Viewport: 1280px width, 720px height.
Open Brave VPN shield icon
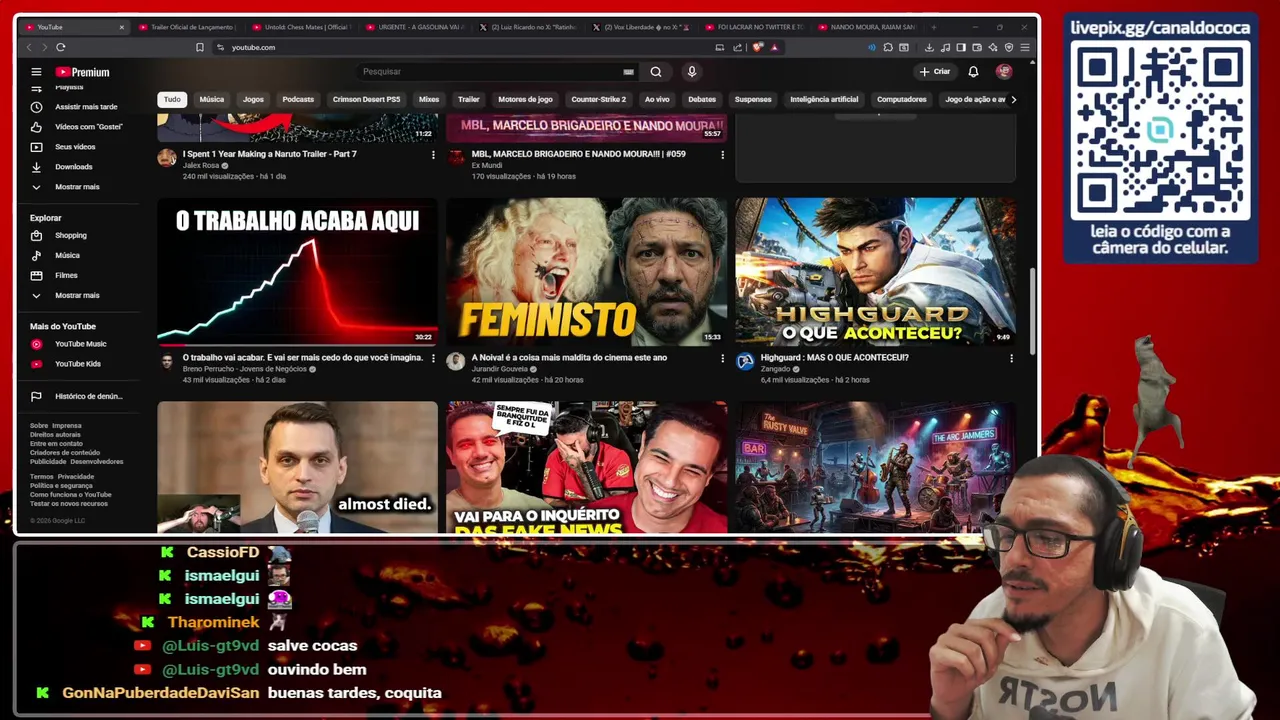tap(1009, 47)
